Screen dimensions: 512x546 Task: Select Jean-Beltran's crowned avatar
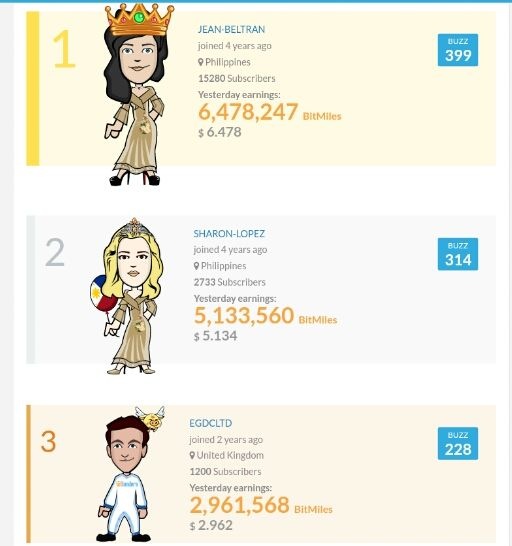click(137, 96)
